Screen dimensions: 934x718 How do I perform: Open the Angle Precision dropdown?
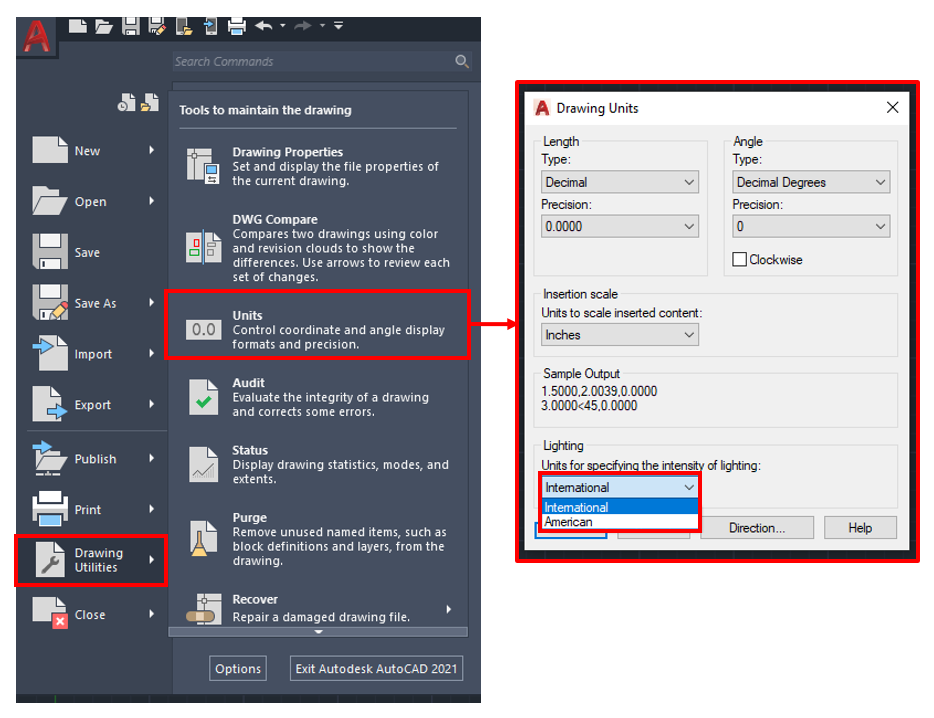coord(811,226)
